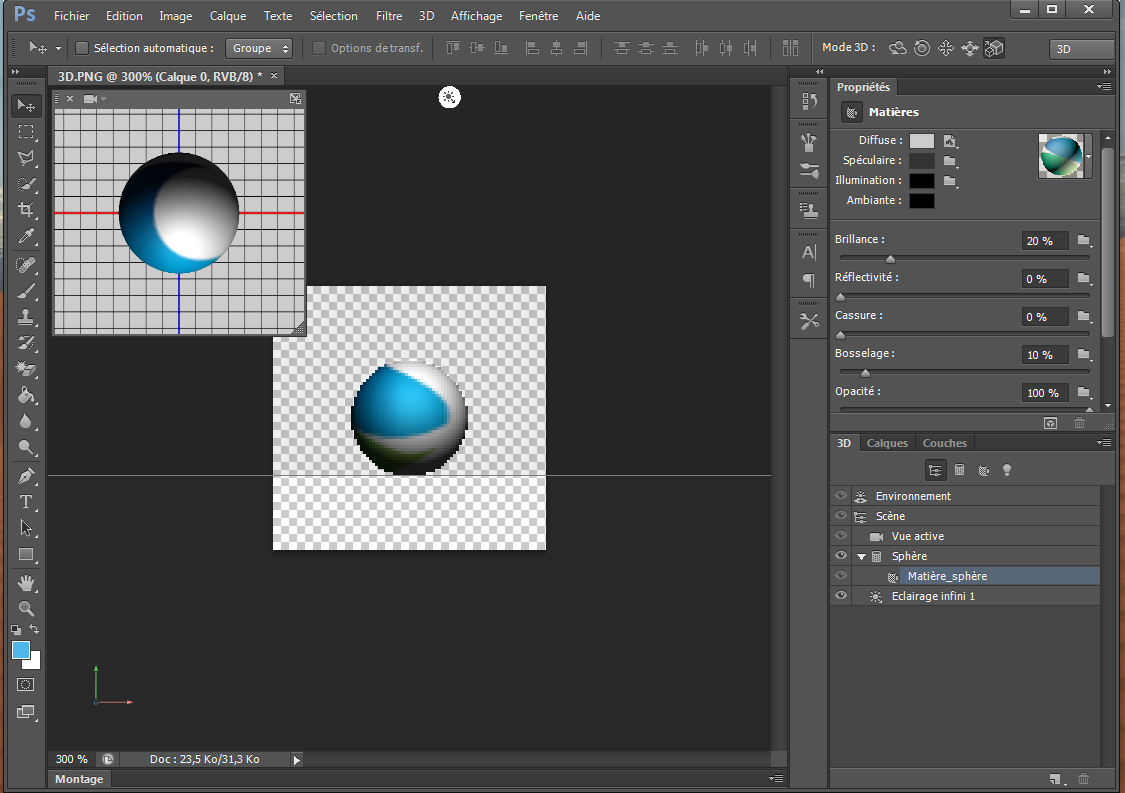Filter 3D panel by lights icon
Image resolution: width=1125 pixels, height=793 pixels.
[x=1008, y=470]
